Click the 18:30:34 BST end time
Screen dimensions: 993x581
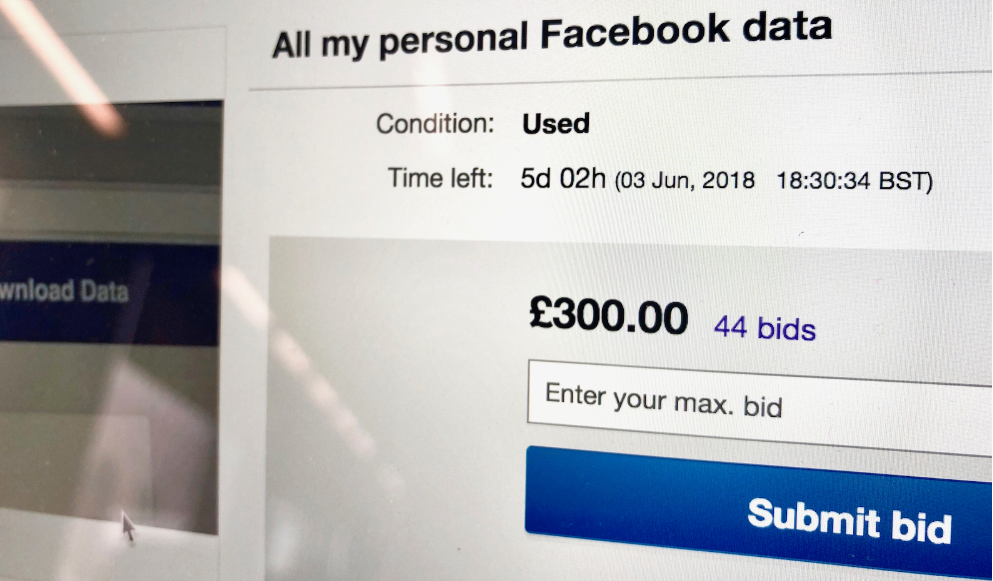coord(854,181)
